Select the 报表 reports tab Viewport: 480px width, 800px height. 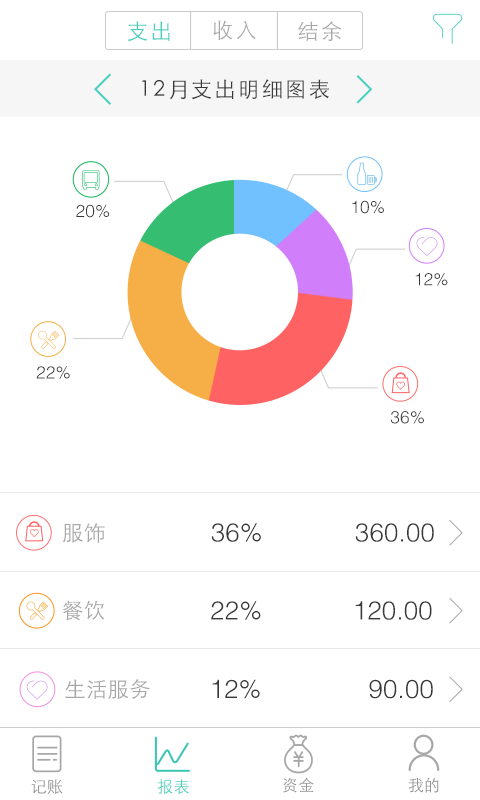173,764
